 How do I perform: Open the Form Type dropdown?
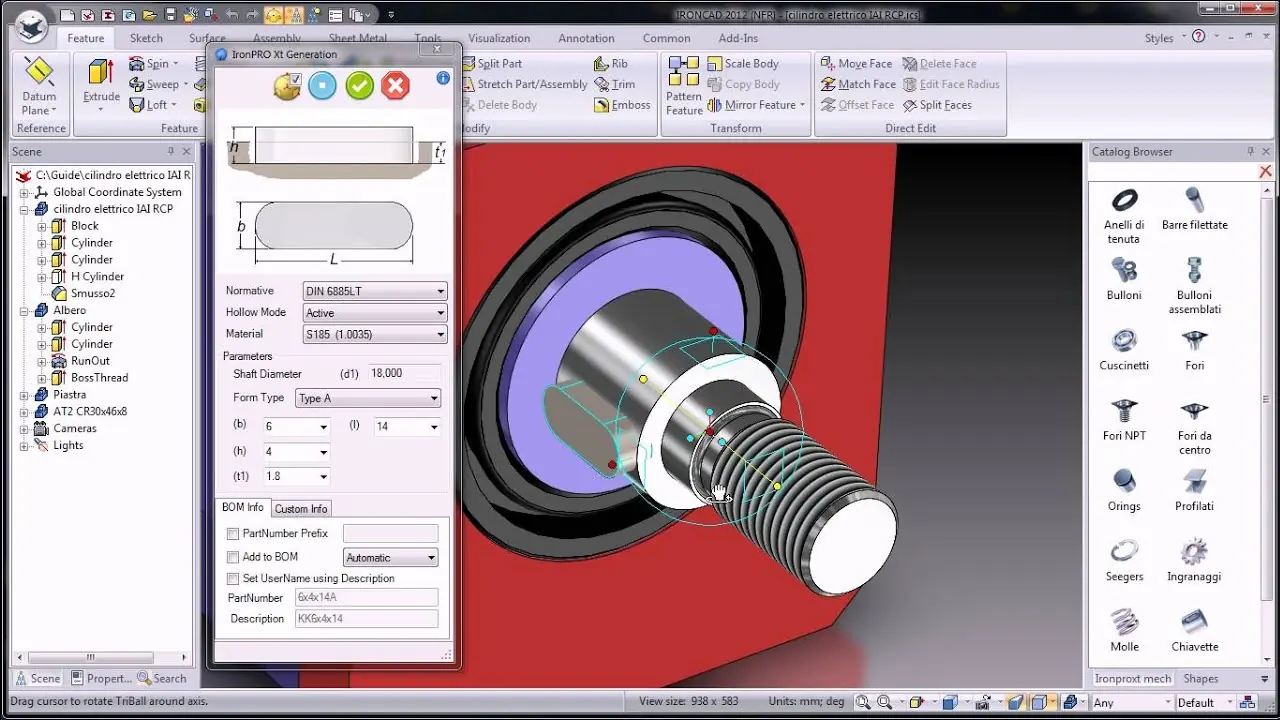368,398
